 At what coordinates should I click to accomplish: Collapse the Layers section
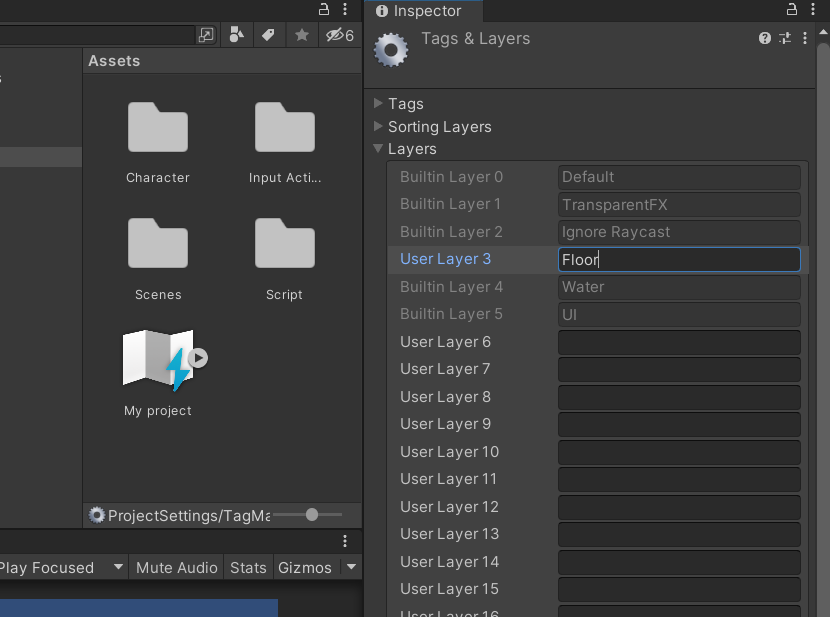[x=379, y=148]
